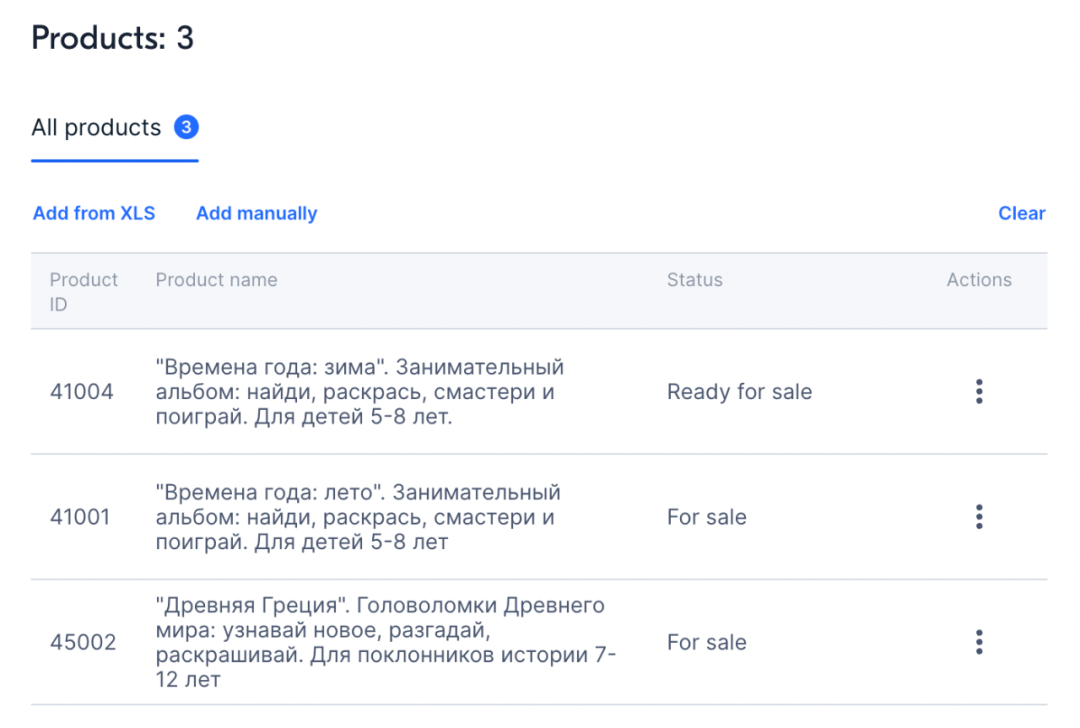Open three-dot menu for product 45002
1080x728 pixels.
click(979, 642)
